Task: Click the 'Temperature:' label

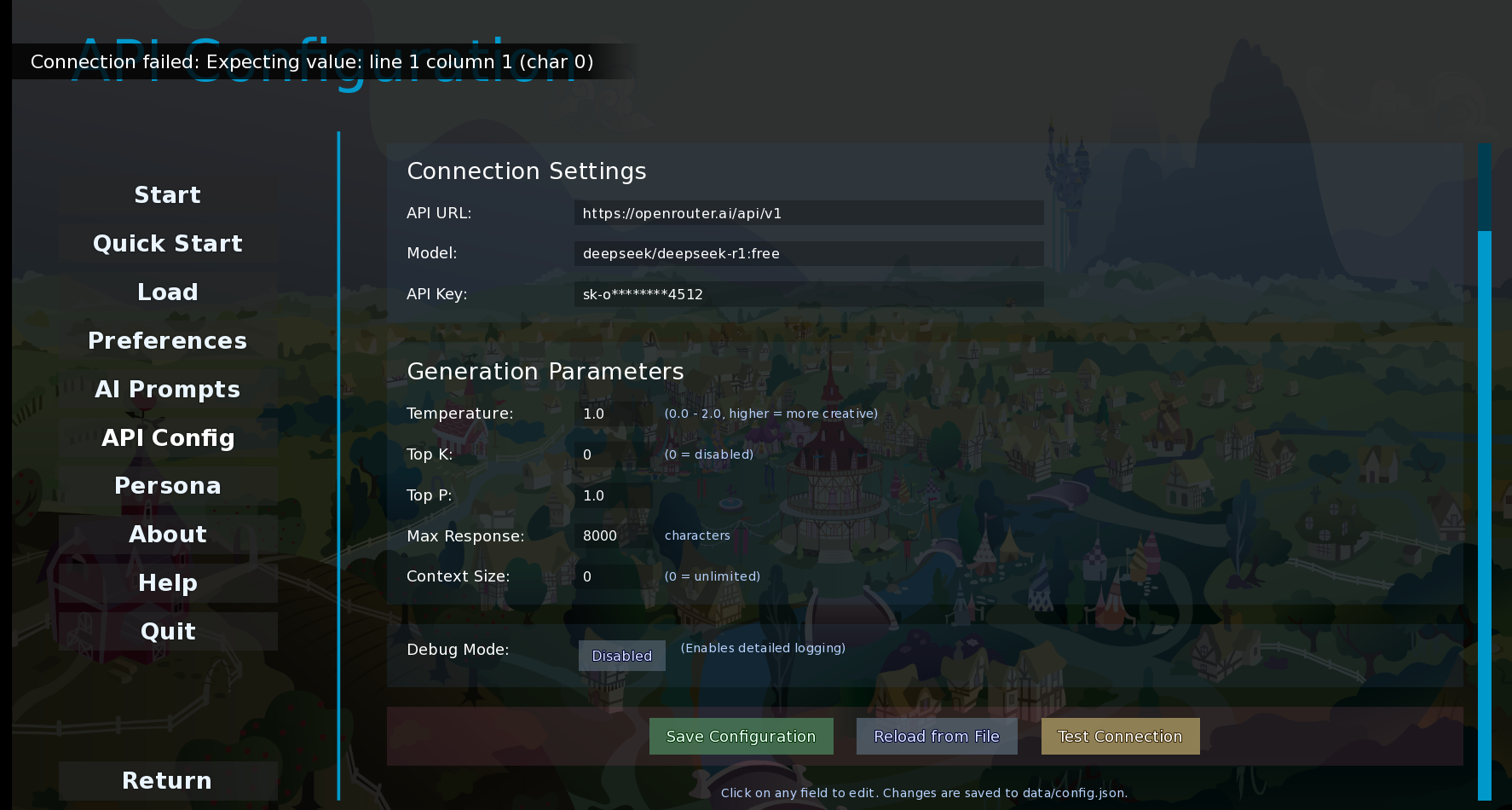Action: [460, 414]
